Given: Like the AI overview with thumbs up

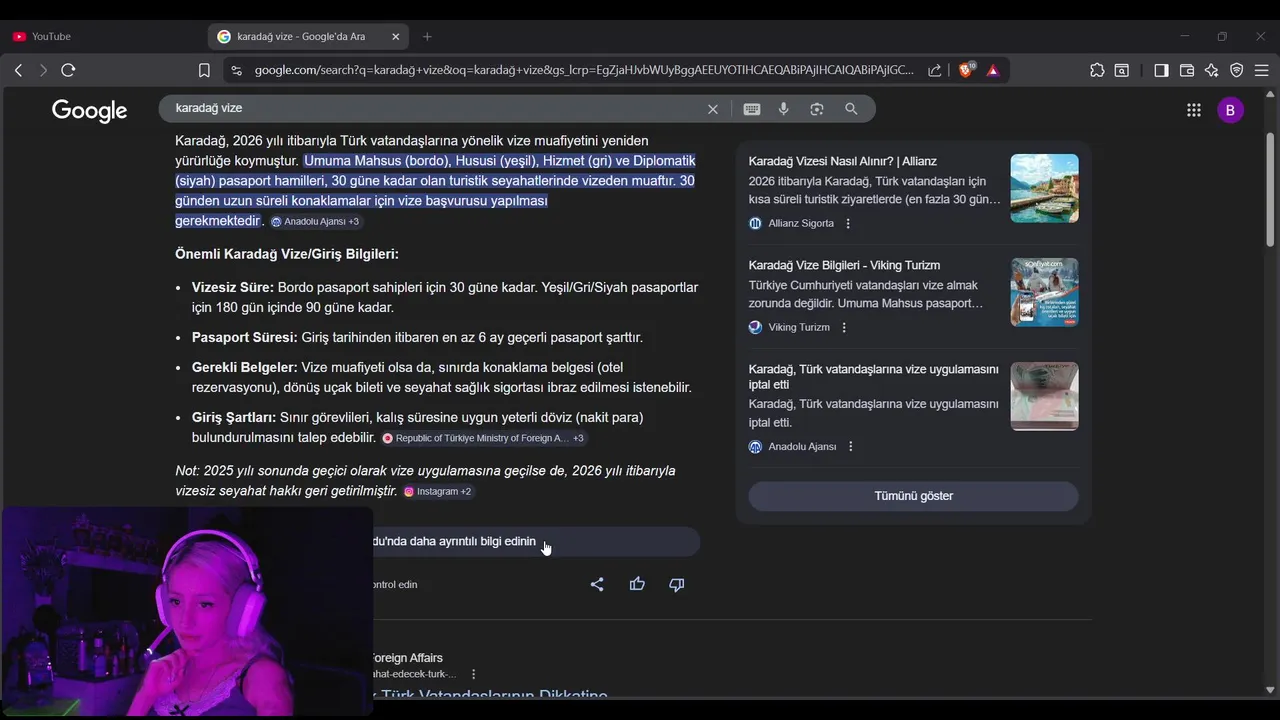Looking at the screenshot, I should pos(637,584).
